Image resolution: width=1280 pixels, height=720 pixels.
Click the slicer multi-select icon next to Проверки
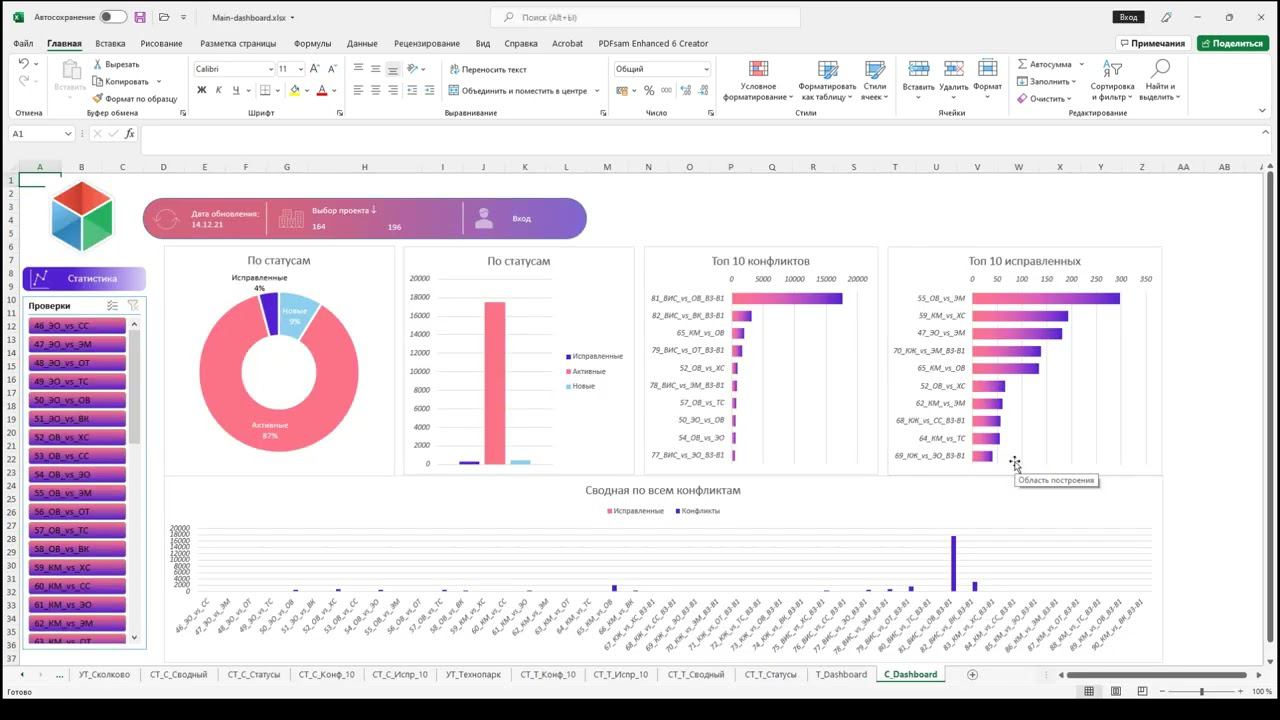tap(112, 305)
